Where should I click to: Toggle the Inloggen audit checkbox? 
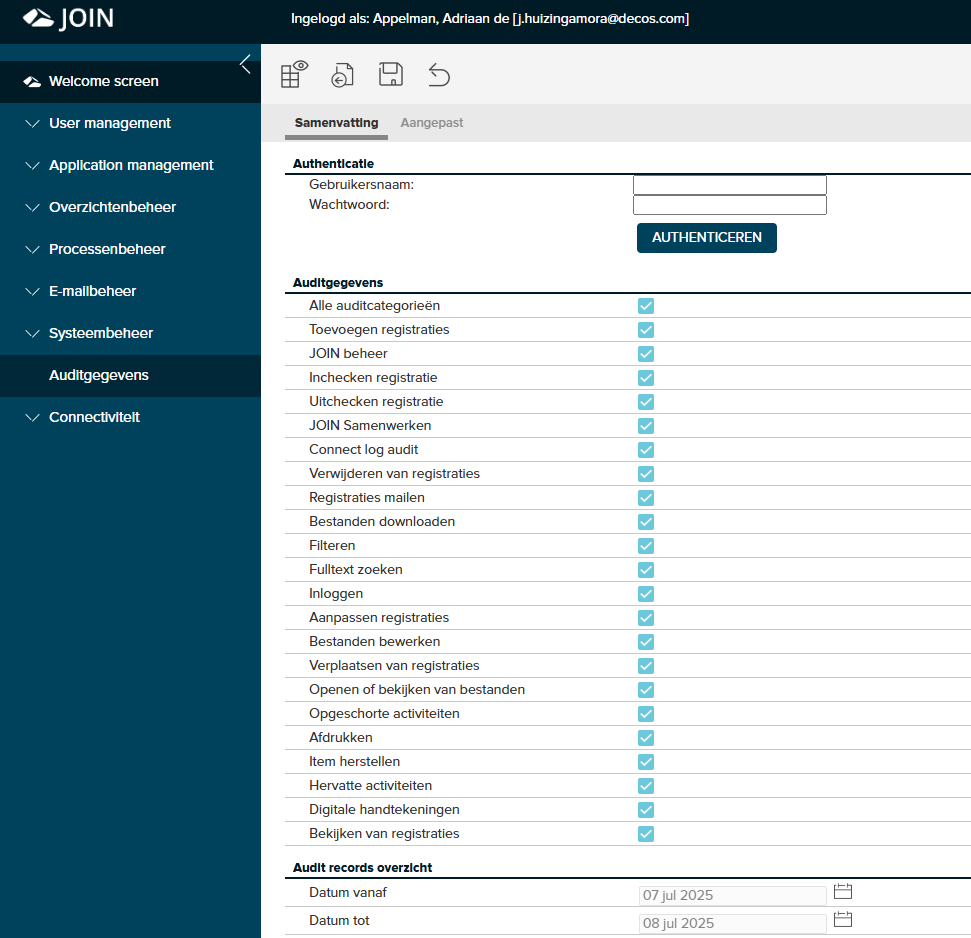click(646, 594)
